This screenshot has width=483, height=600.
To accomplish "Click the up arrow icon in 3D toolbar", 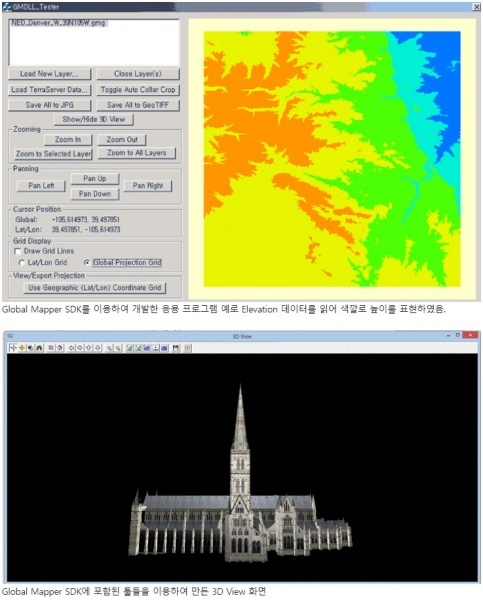I will tap(89, 348).
